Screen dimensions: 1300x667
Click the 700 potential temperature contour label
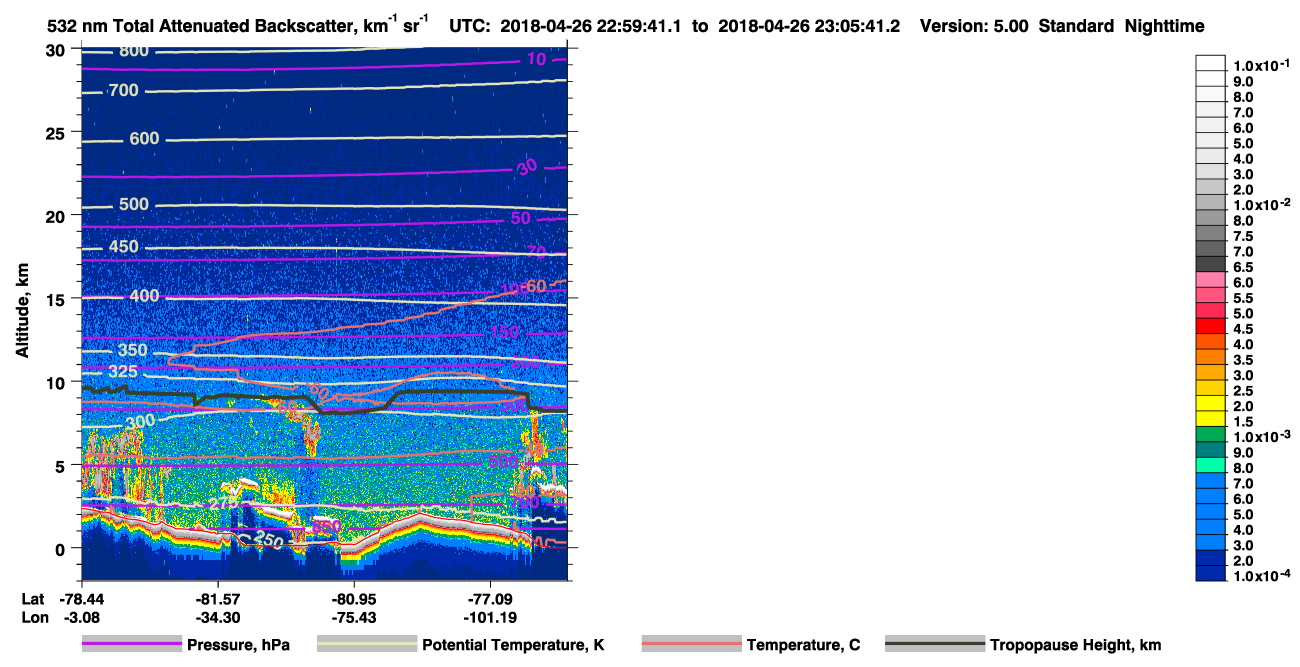click(123, 91)
